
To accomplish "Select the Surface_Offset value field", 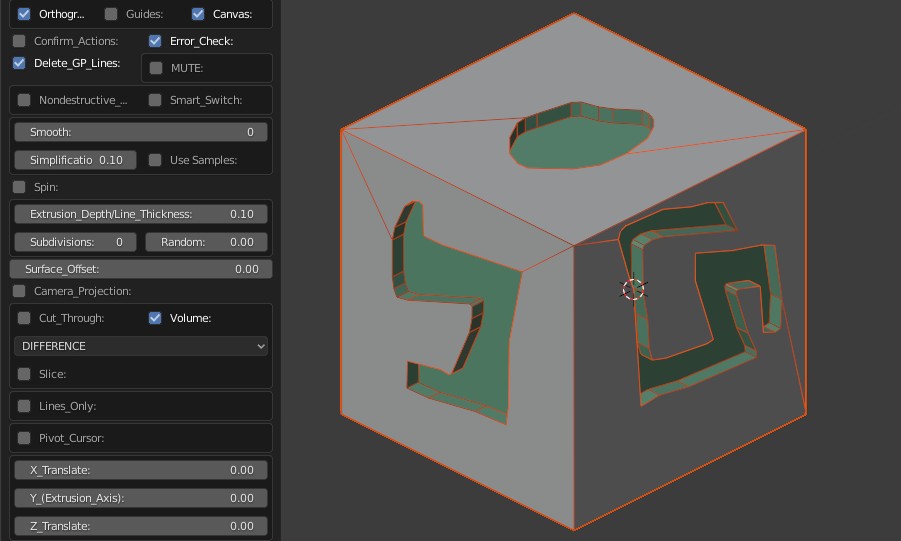I will [x=141, y=269].
